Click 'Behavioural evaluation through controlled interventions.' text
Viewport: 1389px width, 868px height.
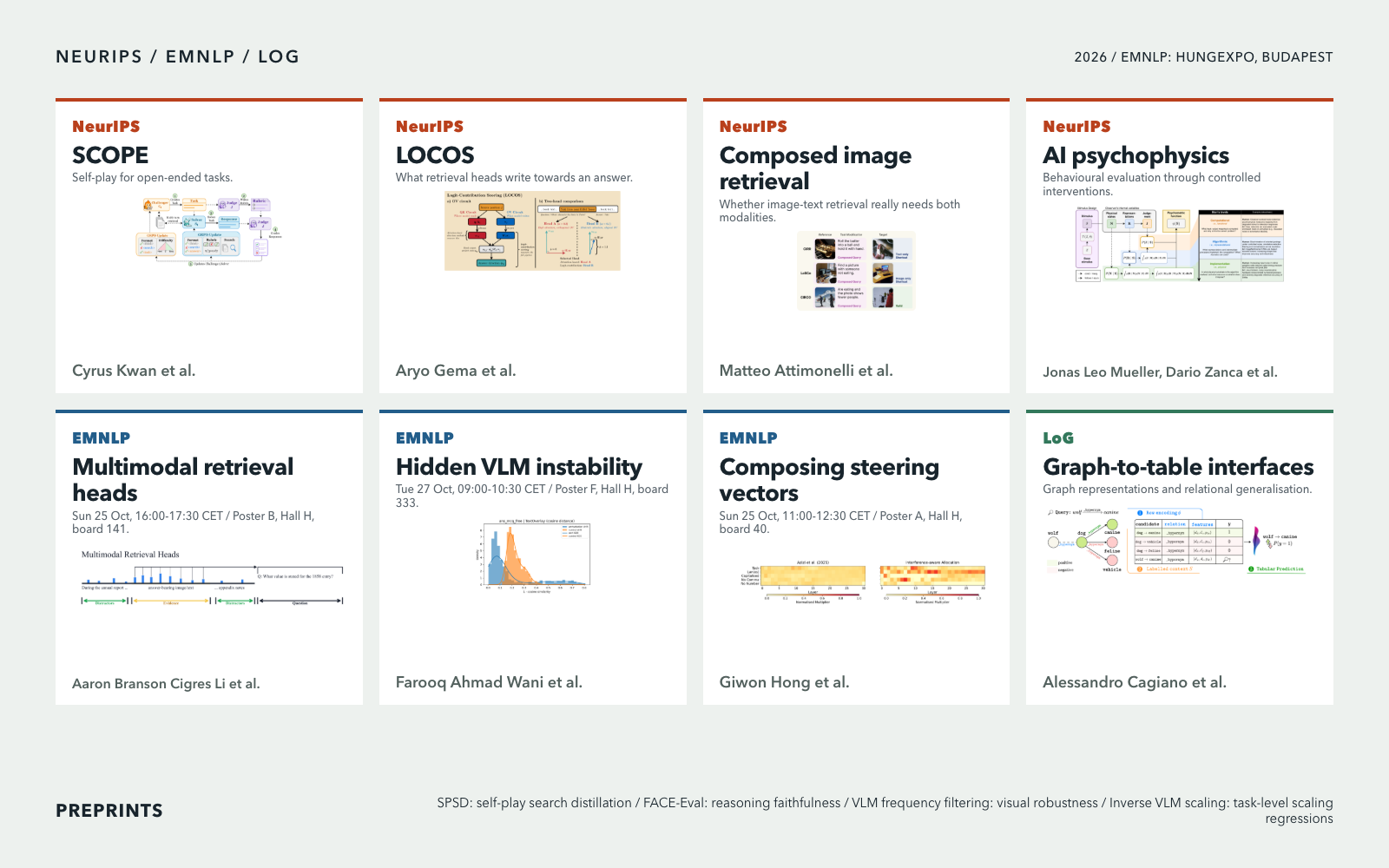point(1152,185)
